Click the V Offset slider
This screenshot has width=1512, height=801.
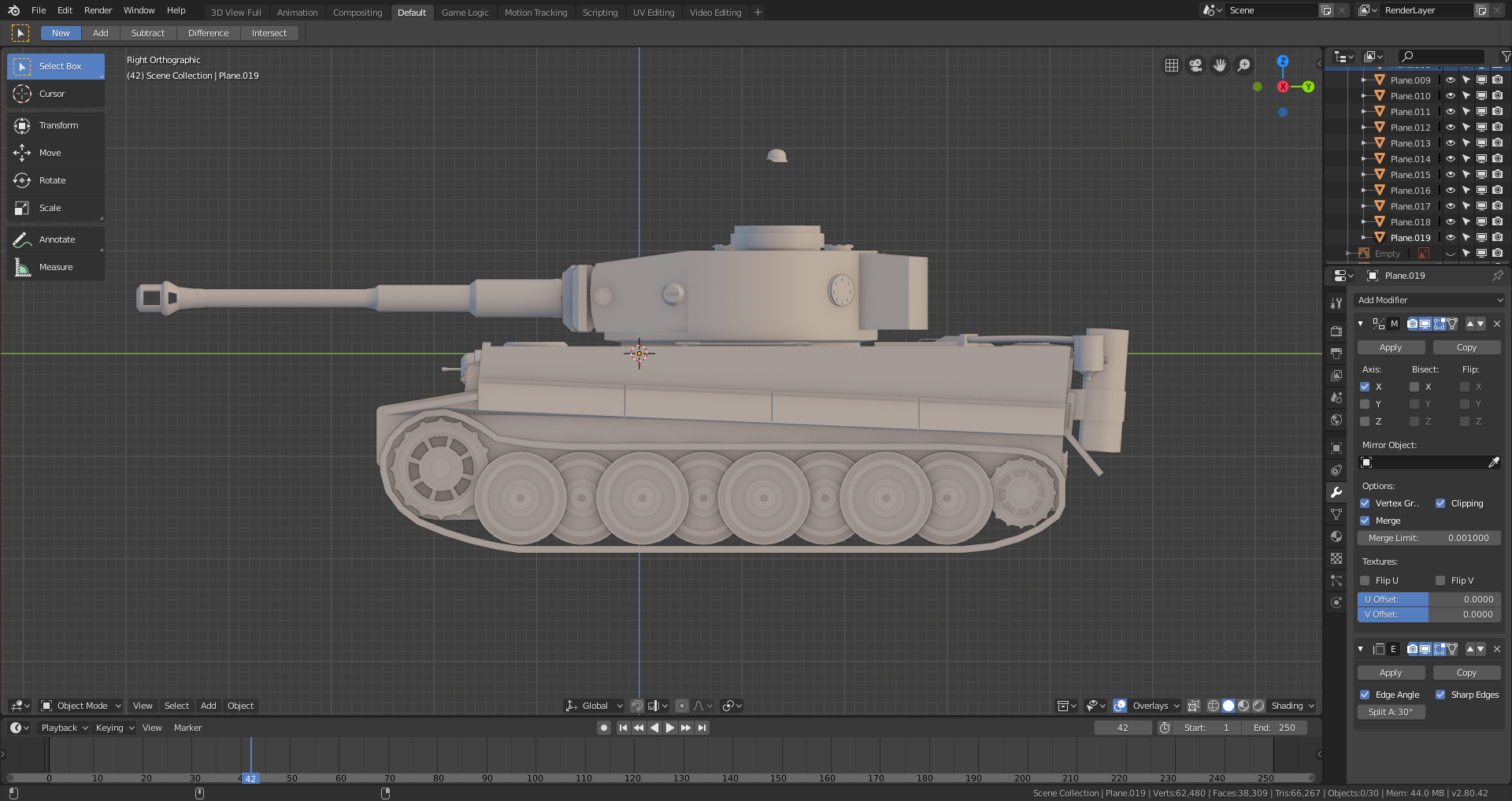tap(1429, 614)
